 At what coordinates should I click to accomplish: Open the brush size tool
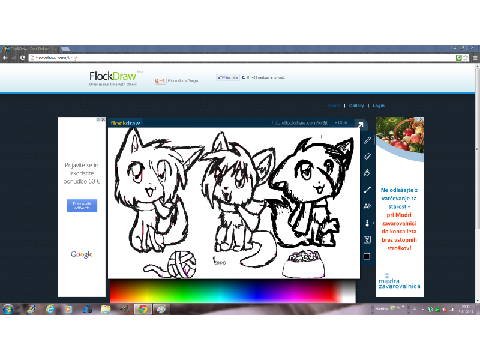click(x=367, y=223)
